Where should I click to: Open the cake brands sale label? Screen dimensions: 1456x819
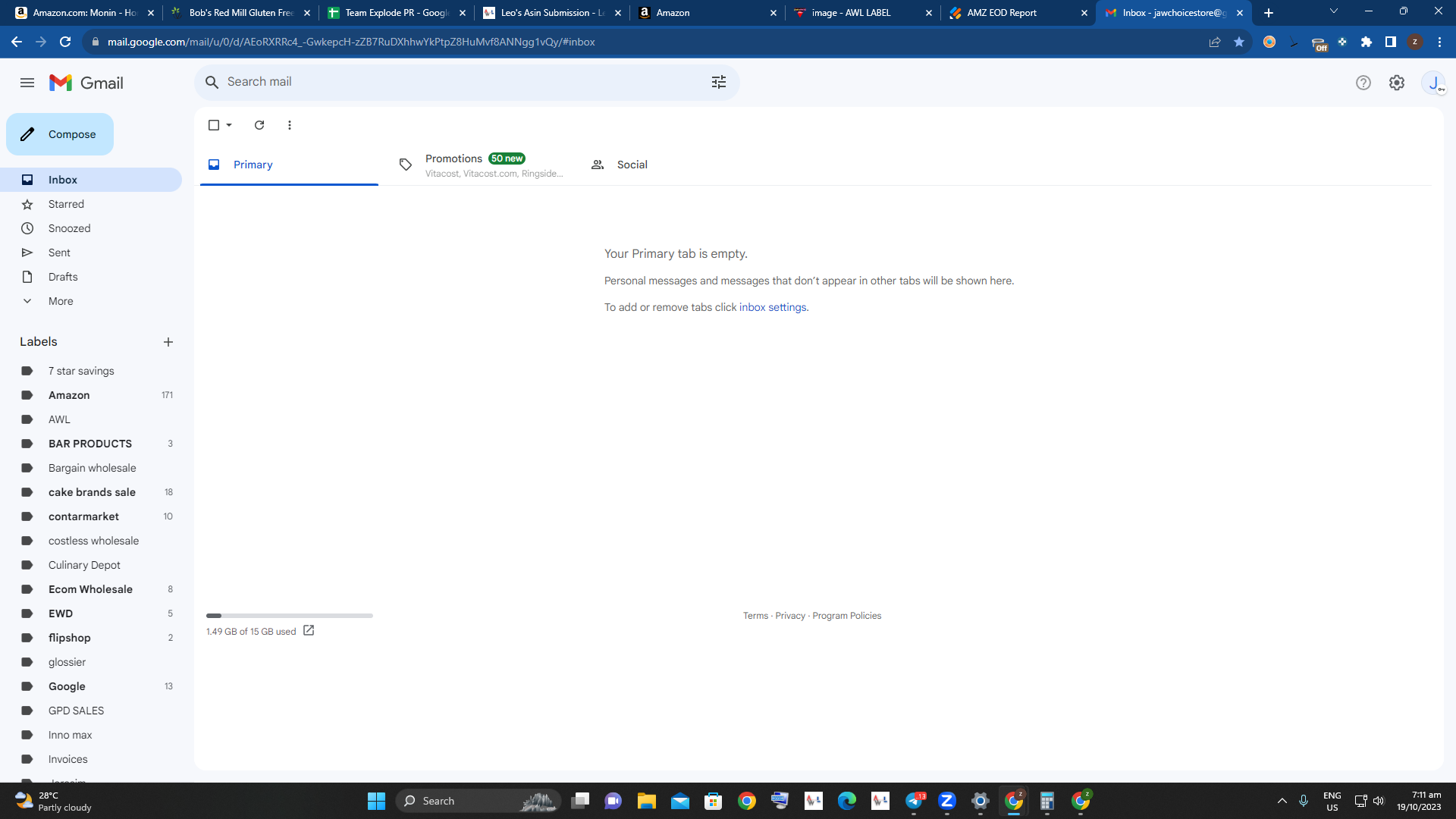91,492
